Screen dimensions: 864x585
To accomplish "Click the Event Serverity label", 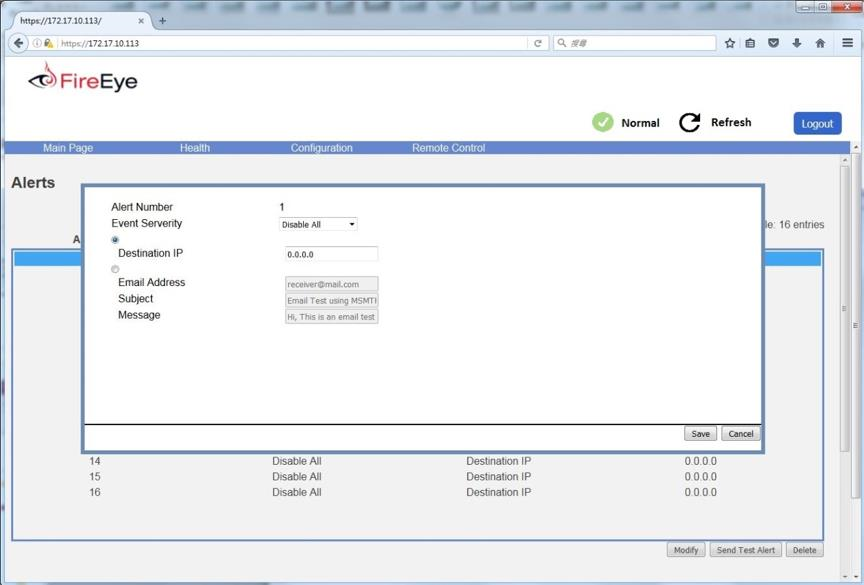I will 147,223.
